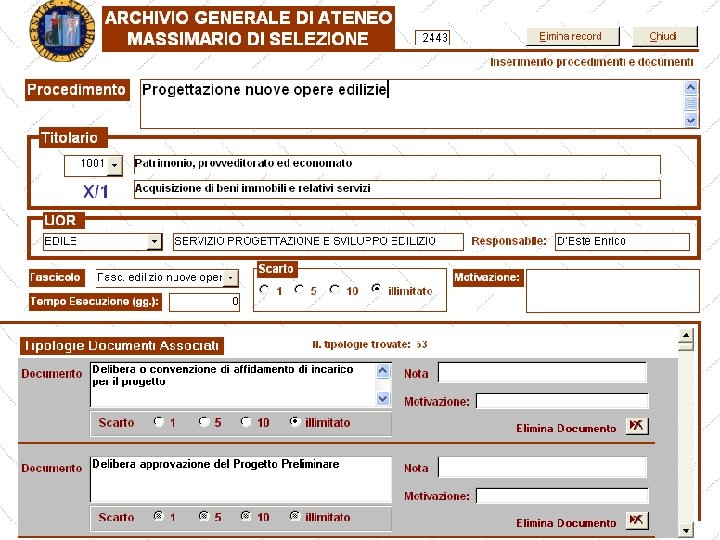Open the Titolario 1001 dropdown
This screenshot has width=720, height=540.
click(x=115, y=165)
